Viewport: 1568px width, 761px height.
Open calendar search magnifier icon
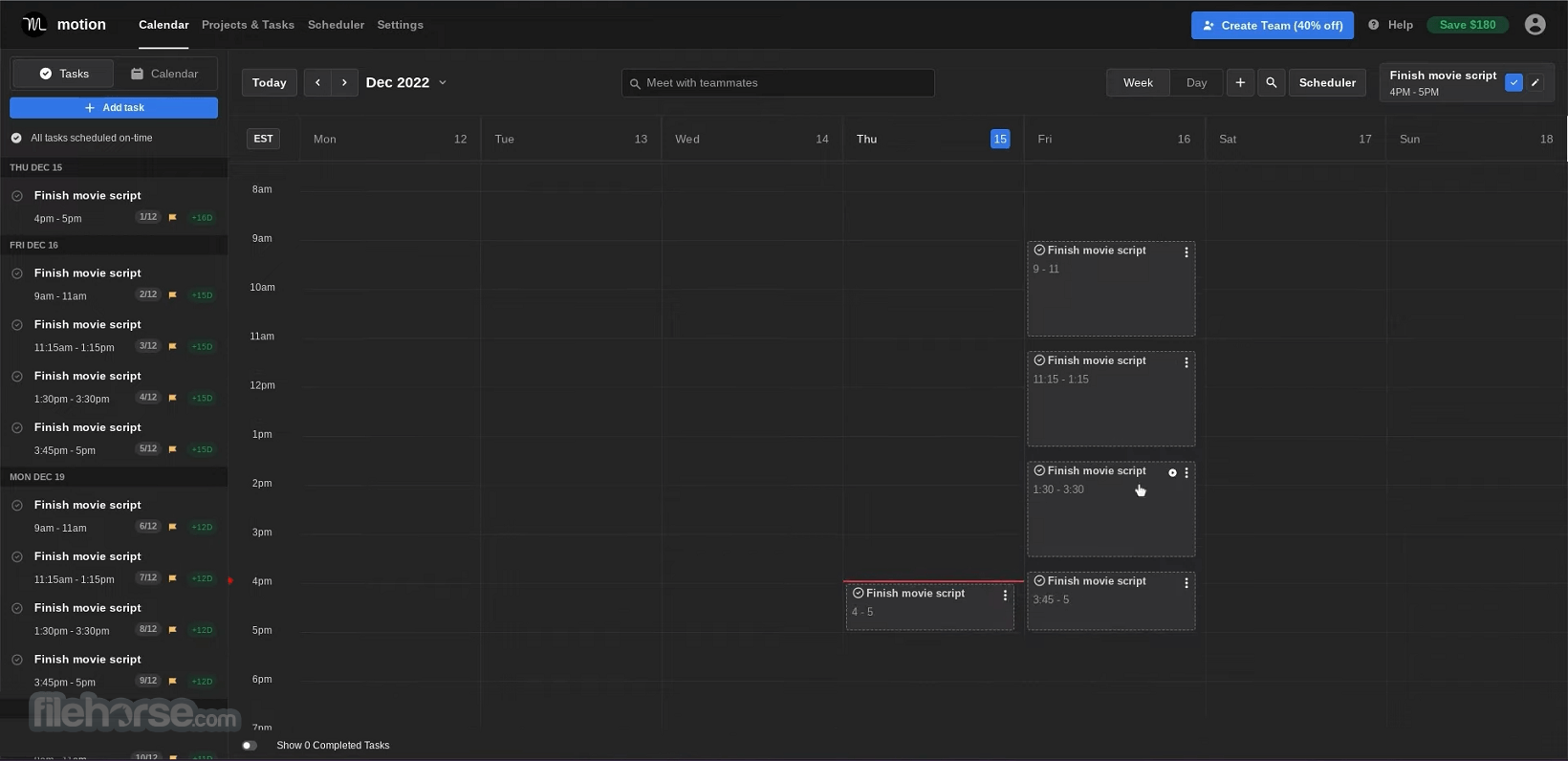pos(1272,83)
